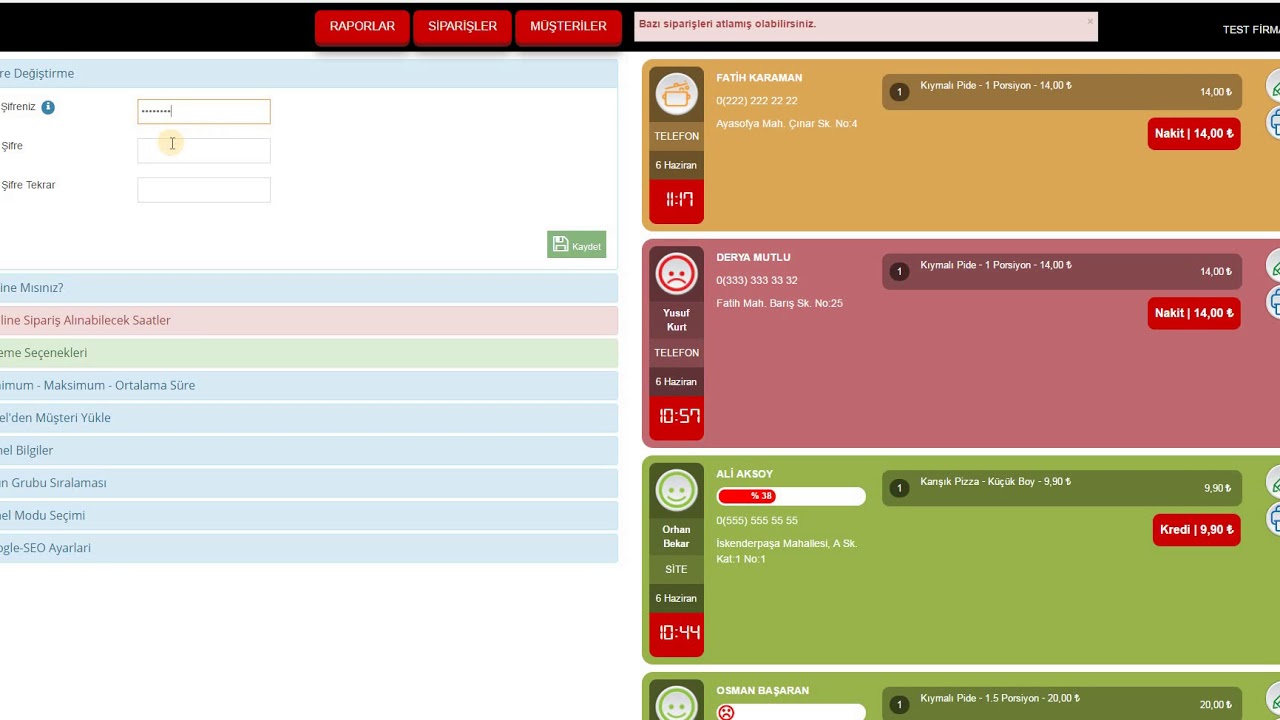The height and width of the screenshot is (720, 1280).
Task: Click phone number 0(222) 222 22 22
Action: coord(757,101)
